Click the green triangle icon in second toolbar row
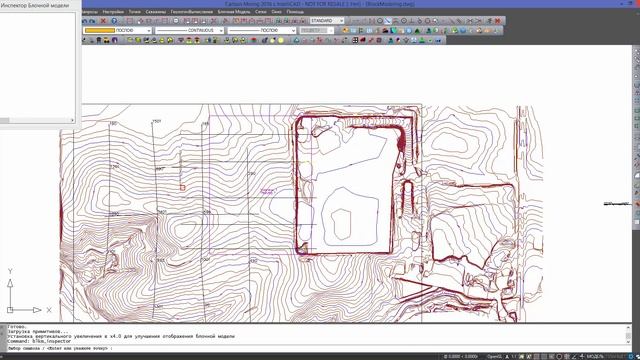The height and width of the screenshot is (360, 640). point(417,31)
